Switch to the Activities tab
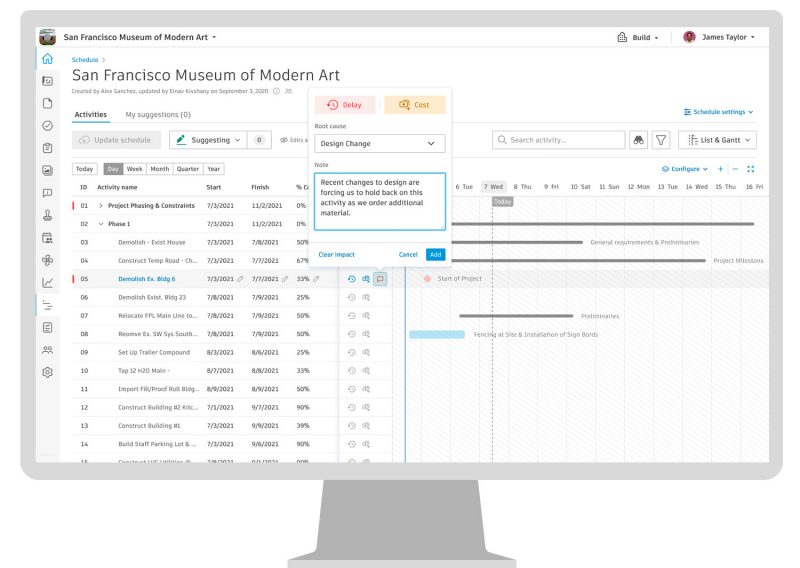The width and height of the screenshot is (800, 568). pyautogui.click(x=91, y=115)
